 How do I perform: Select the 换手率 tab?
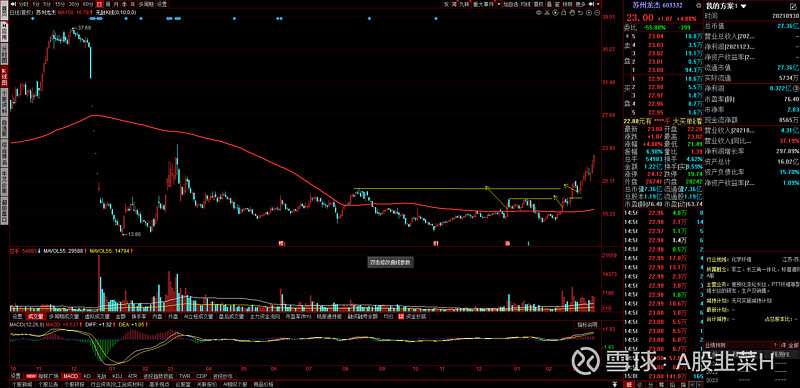(139, 317)
